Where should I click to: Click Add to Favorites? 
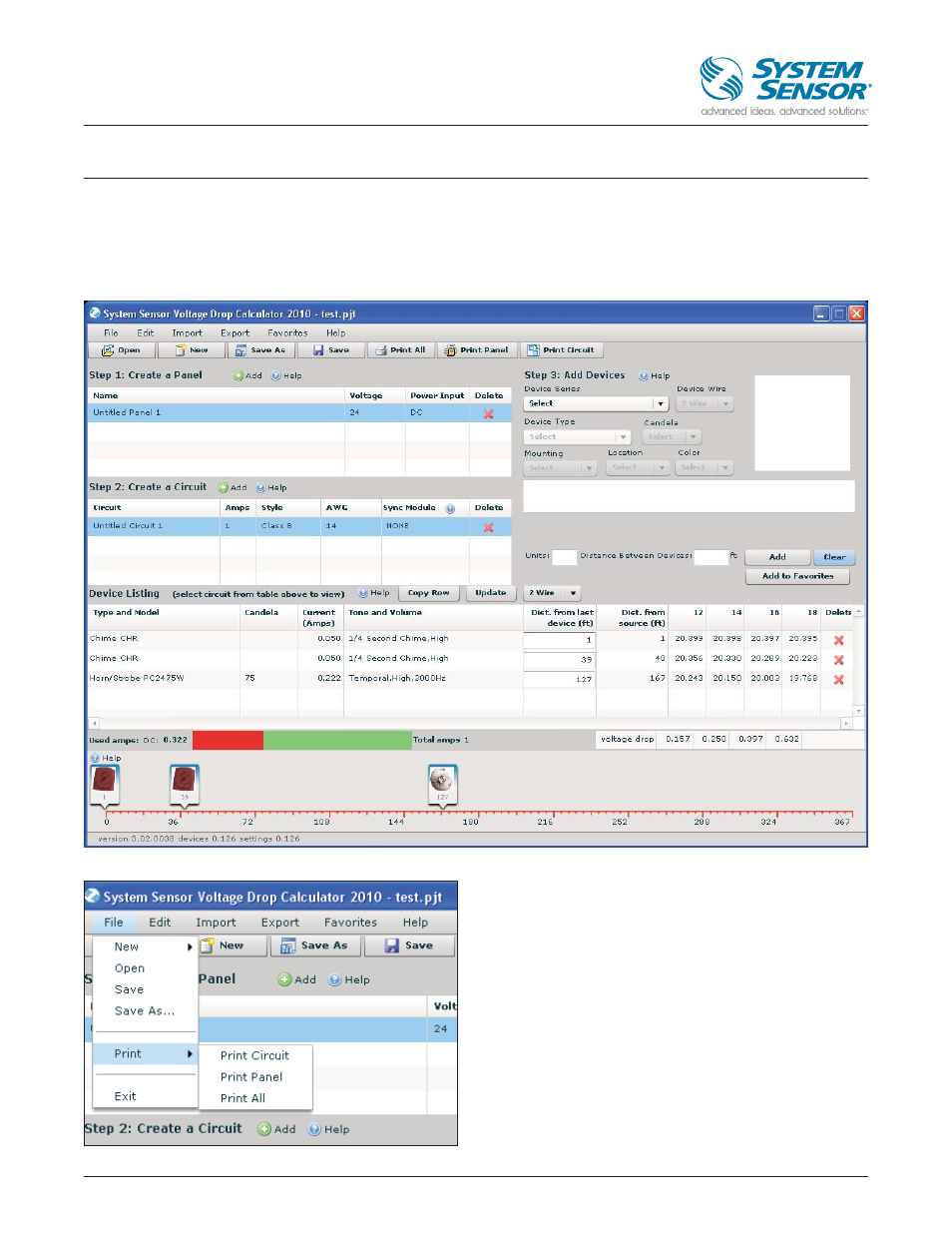[797, 576]
